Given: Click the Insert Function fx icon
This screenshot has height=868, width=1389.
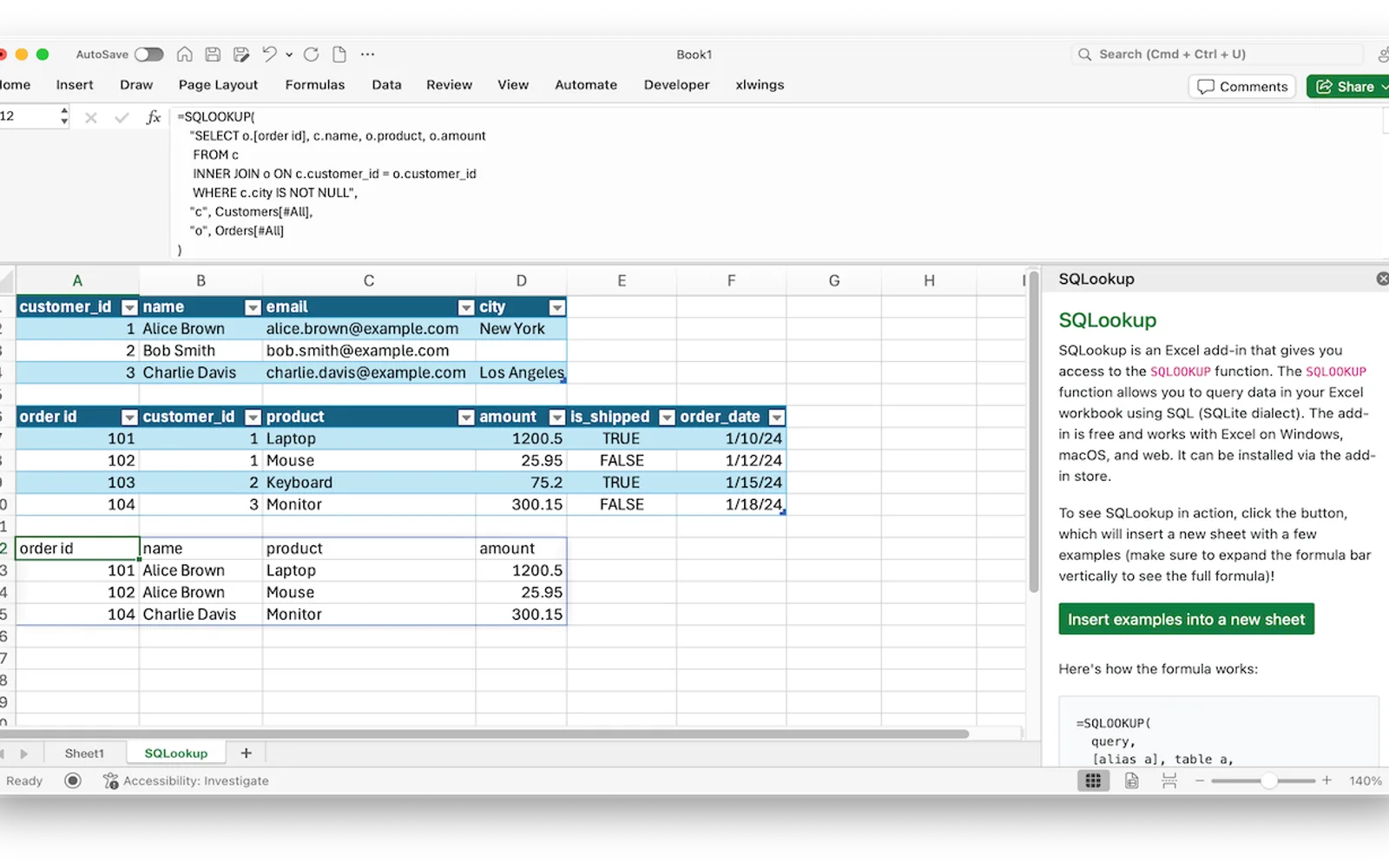Looking at the screenshot, I should pos(154,117).
